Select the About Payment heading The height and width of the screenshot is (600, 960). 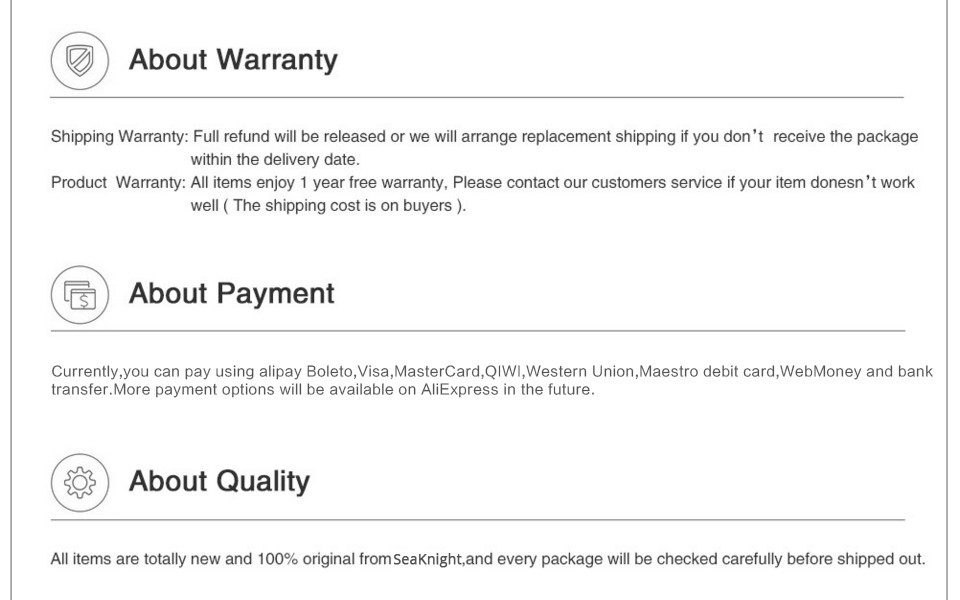point(231,294)
